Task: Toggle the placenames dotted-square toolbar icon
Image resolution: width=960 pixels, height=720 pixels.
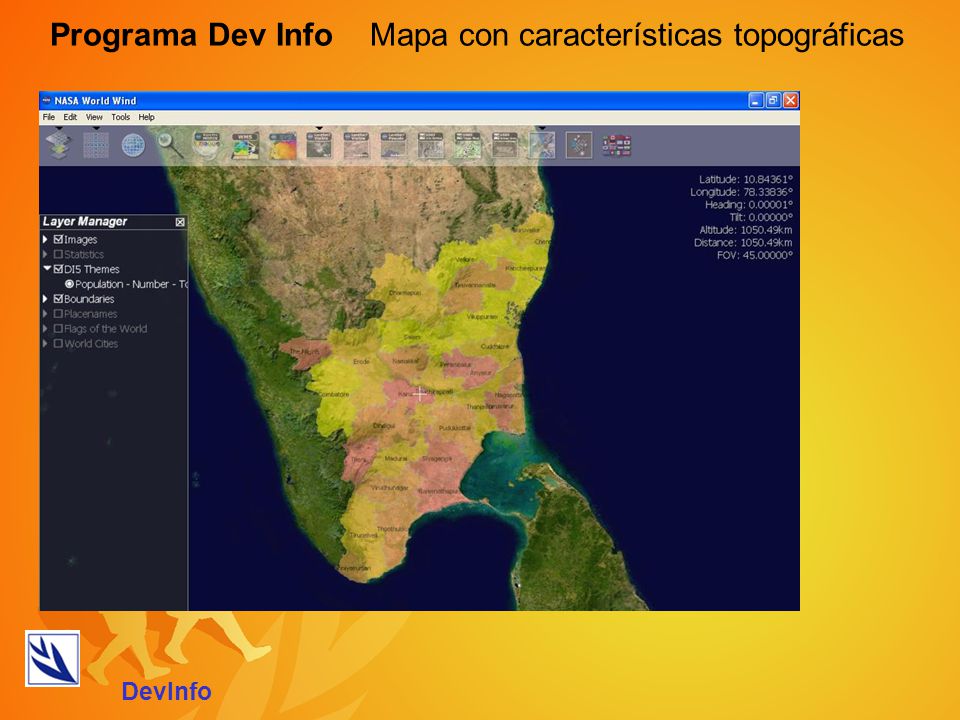Action: [x=579, y=145]
